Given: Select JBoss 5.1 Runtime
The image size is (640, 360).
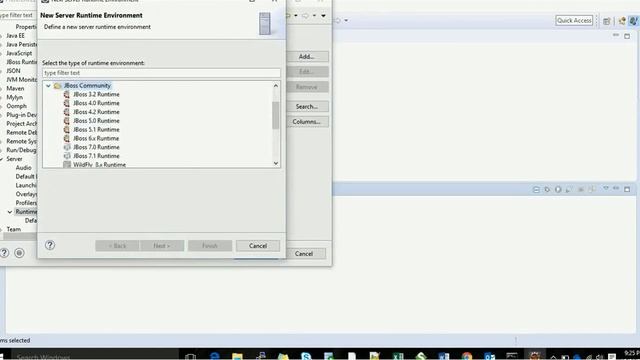Looking at the screenshot, I should 96,129.
